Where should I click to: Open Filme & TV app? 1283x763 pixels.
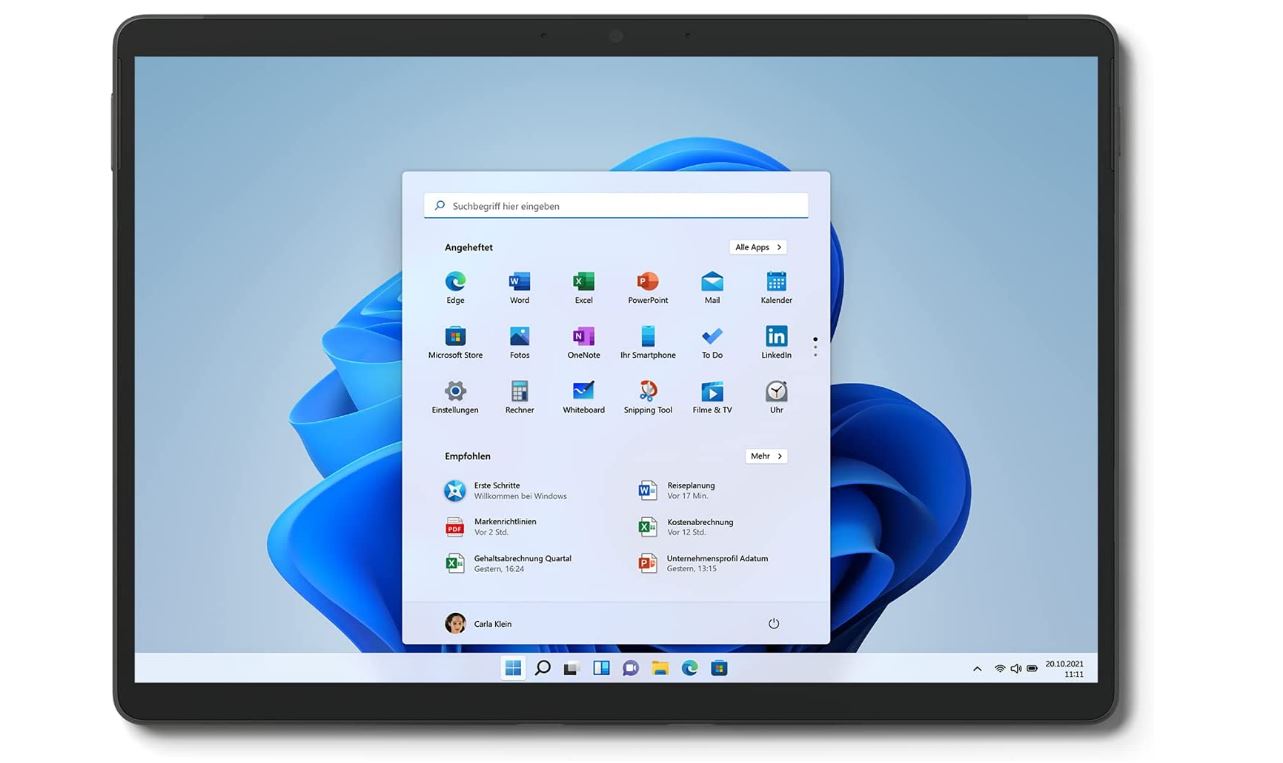coord(712,397)
